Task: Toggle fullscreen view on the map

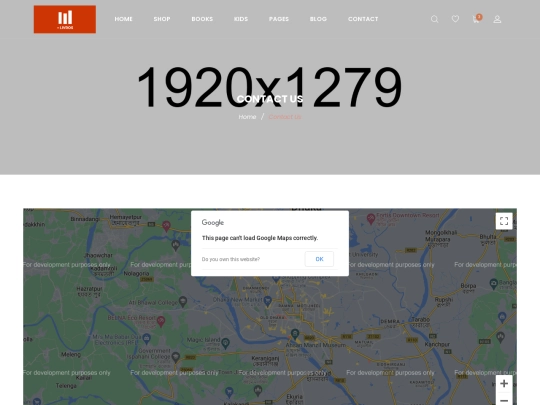Action: click(x=504, y=221)
